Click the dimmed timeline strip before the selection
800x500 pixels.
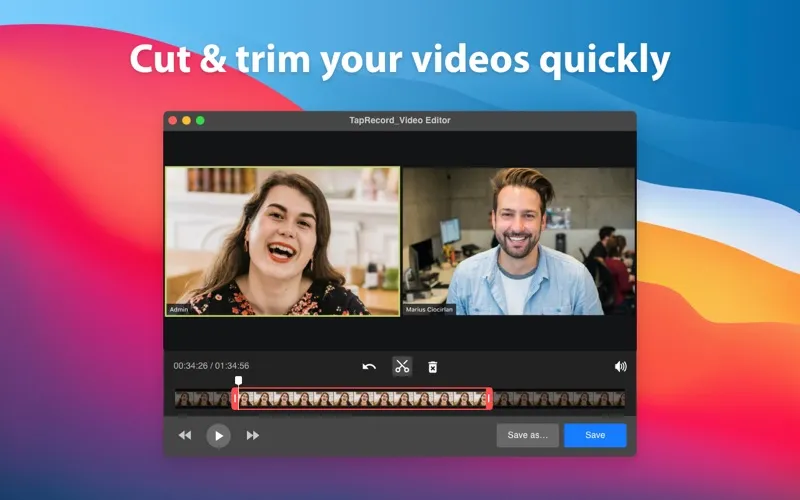click(203, 399)
